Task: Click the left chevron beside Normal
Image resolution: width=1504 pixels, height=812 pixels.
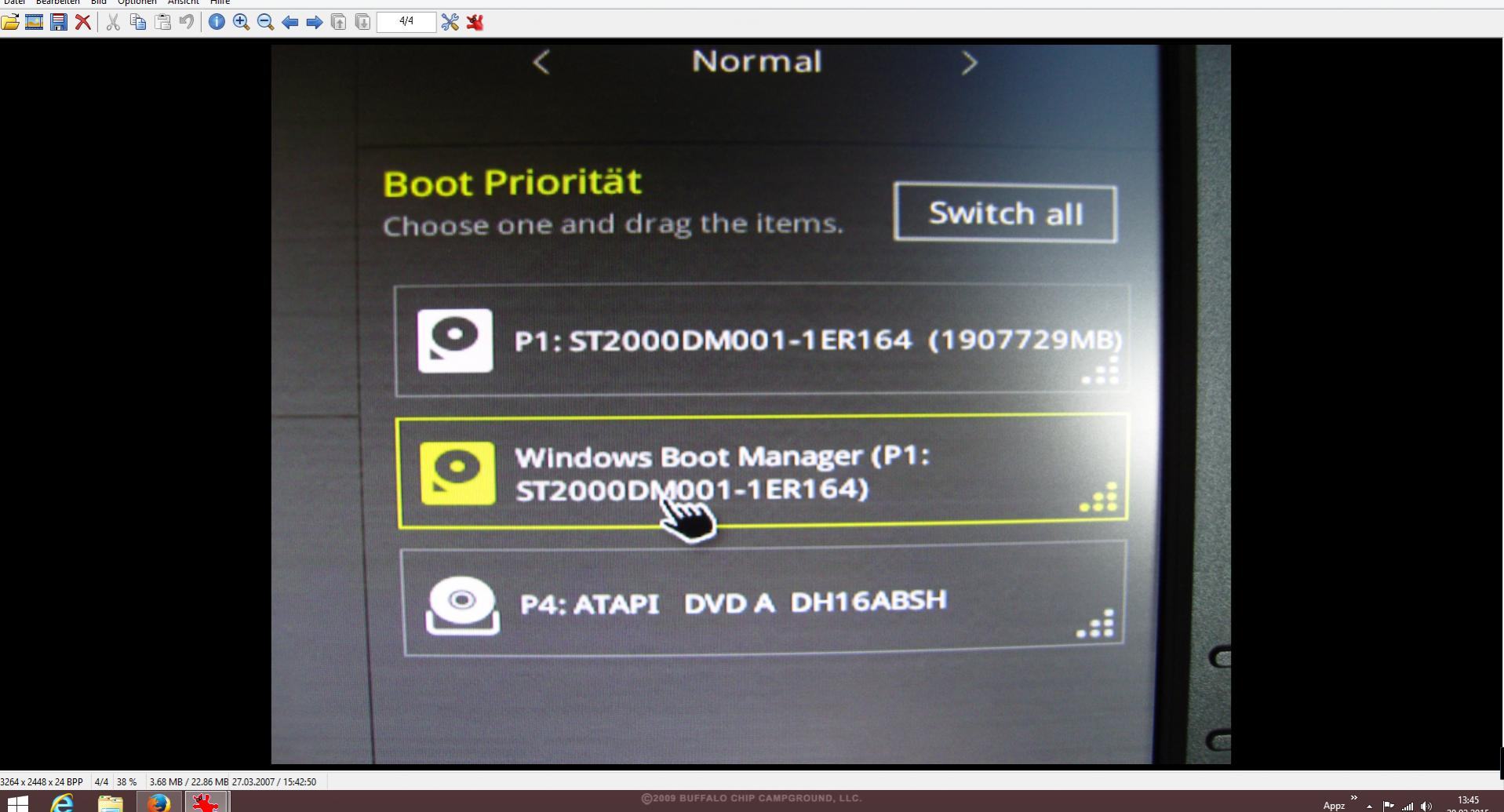Action: point(541,63)
